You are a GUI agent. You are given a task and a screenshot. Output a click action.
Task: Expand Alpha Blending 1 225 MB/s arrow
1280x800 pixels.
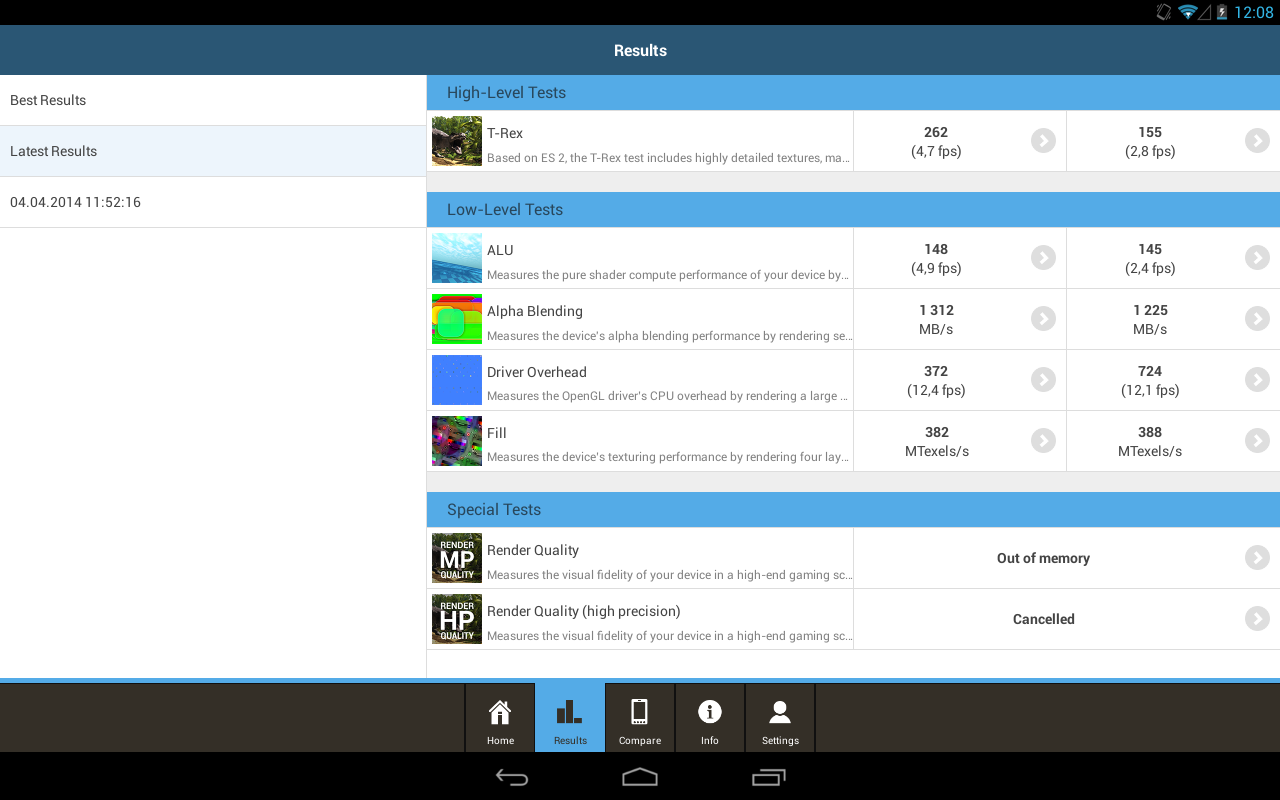[1257, 319]
